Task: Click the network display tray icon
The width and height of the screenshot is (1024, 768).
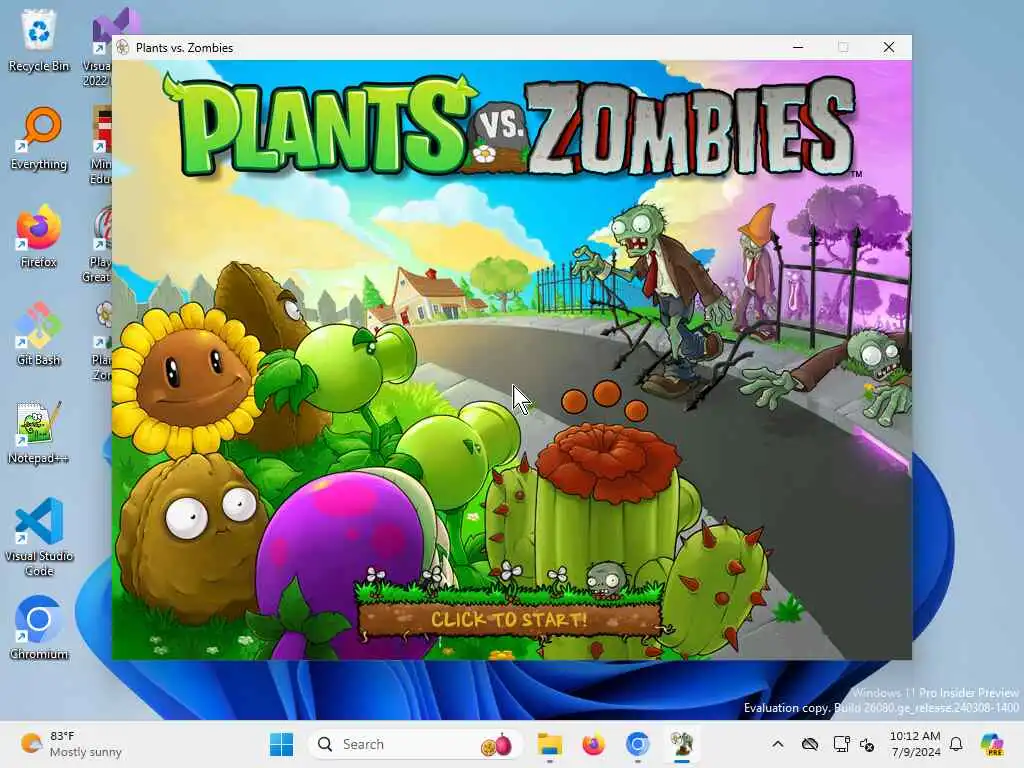Action: point(840,744)
